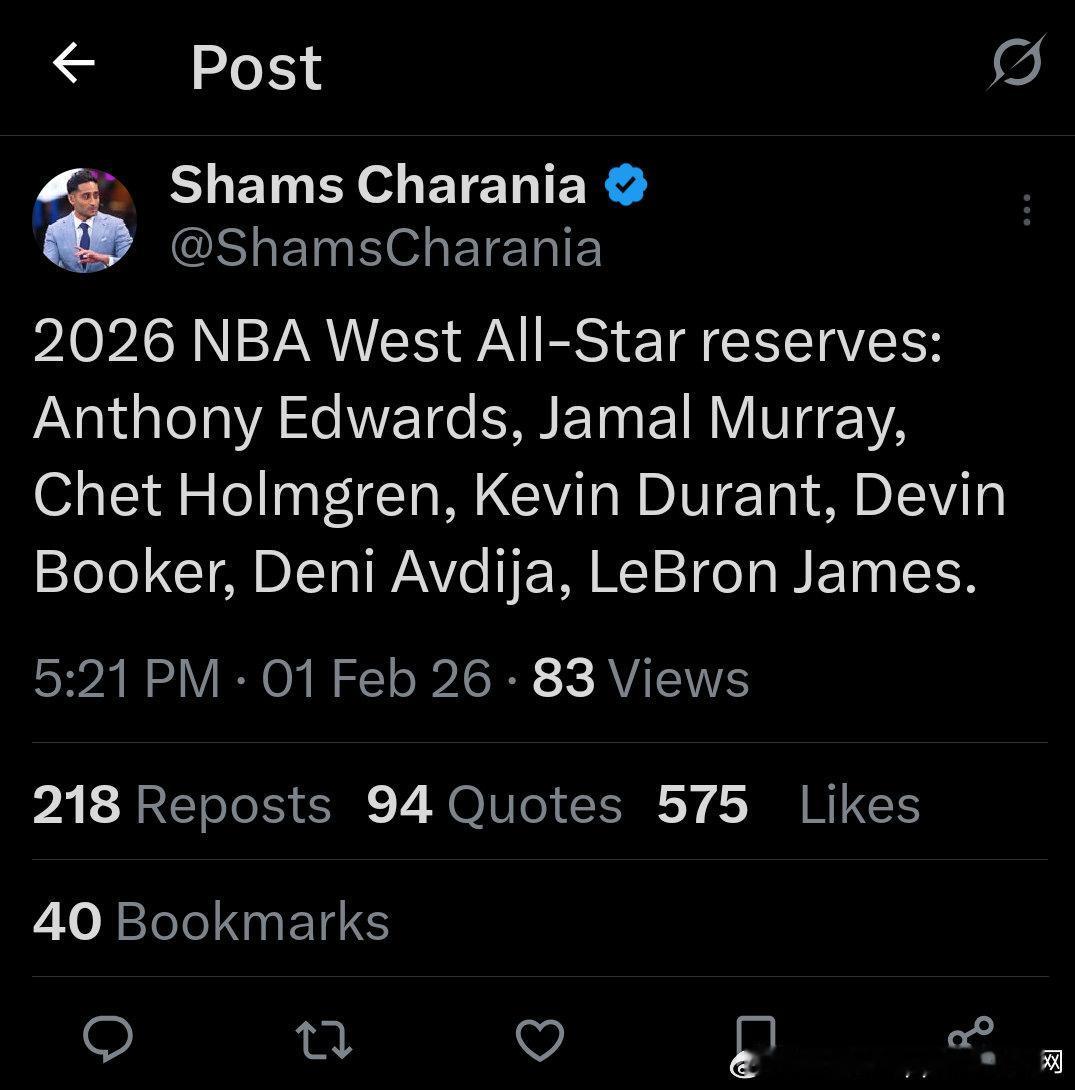Click the Shams Charania display name
The image size is (1075, 1090).
(x=377, y=185)
